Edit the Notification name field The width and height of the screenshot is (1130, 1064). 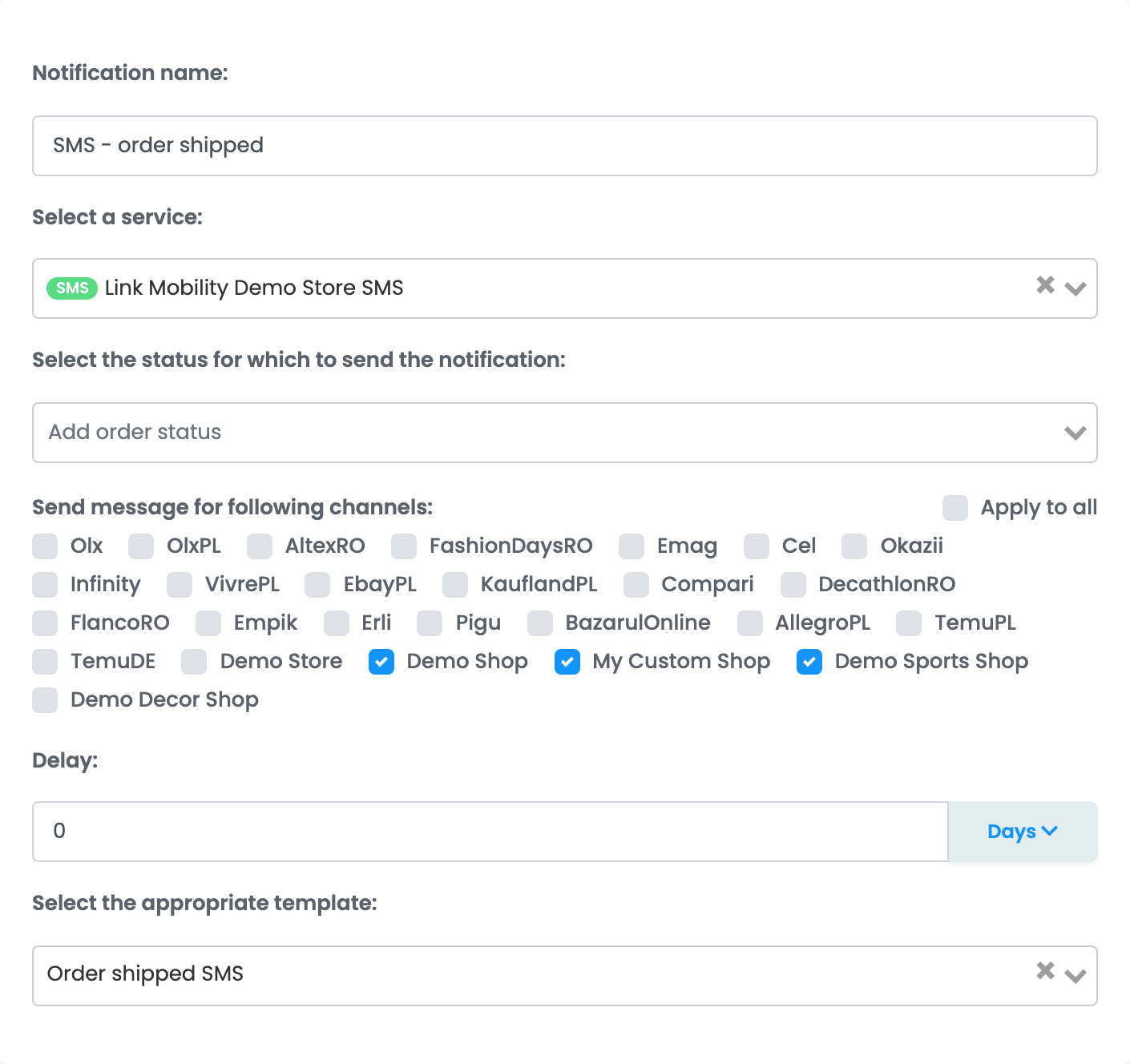564,146
